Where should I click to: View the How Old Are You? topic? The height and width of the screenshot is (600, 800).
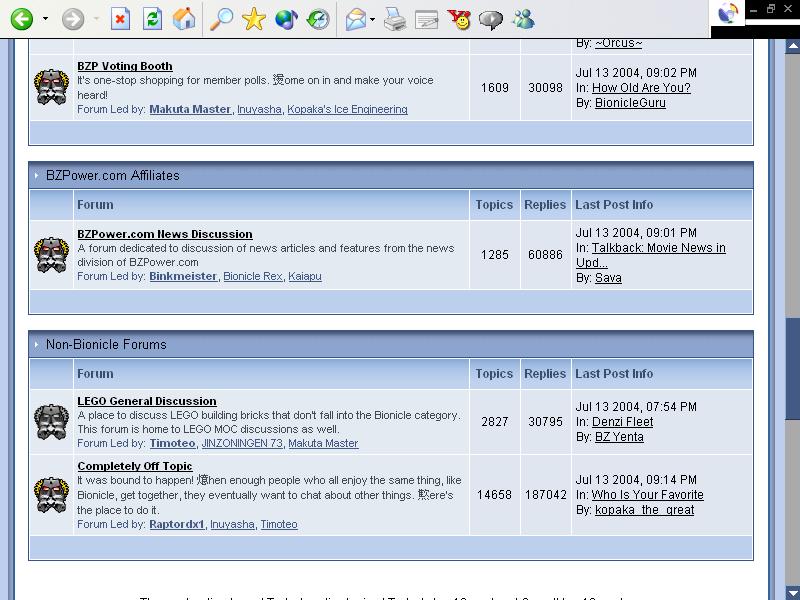point(641,88)
